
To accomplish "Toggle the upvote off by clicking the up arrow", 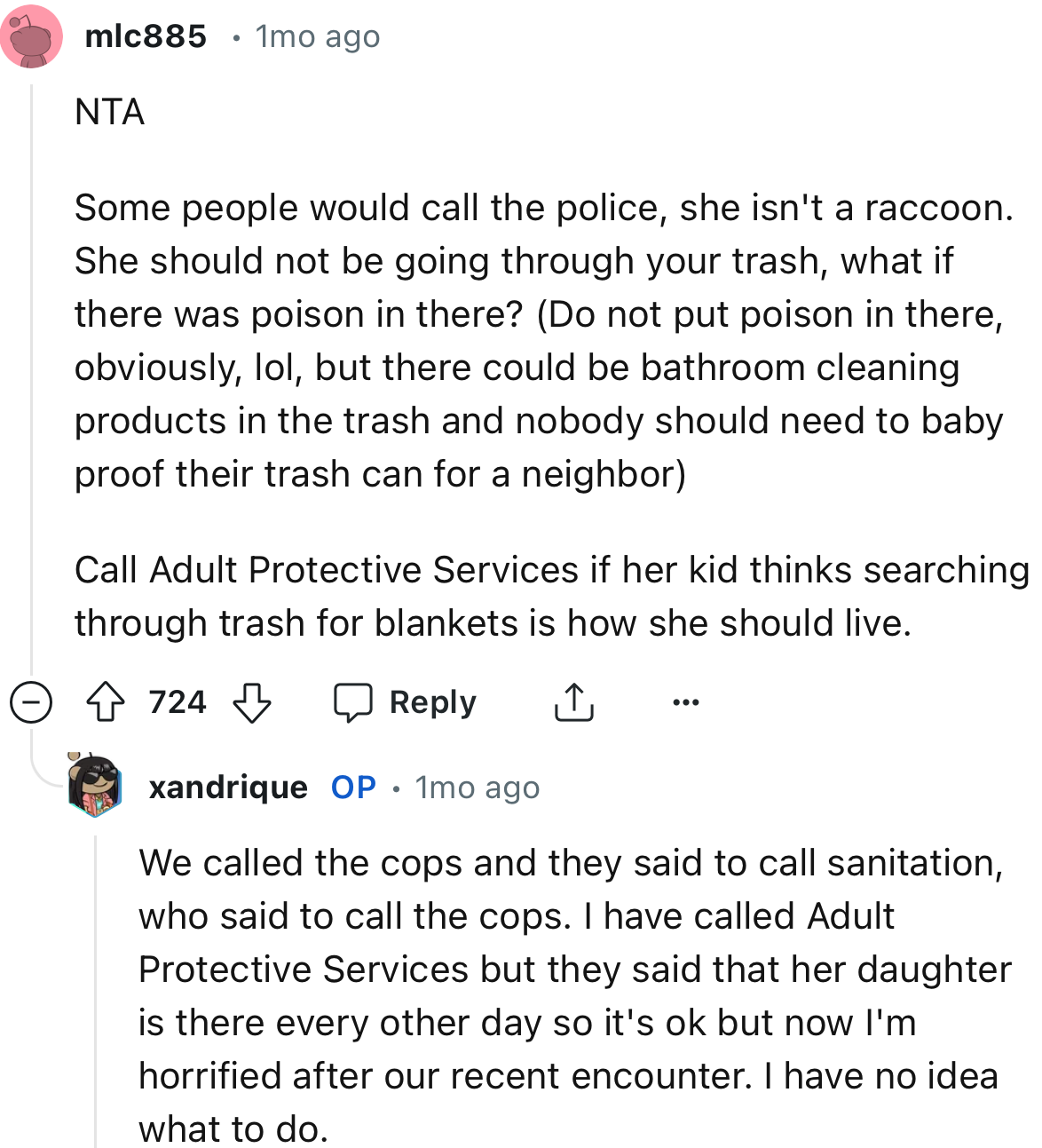I will tap(107, 701).
